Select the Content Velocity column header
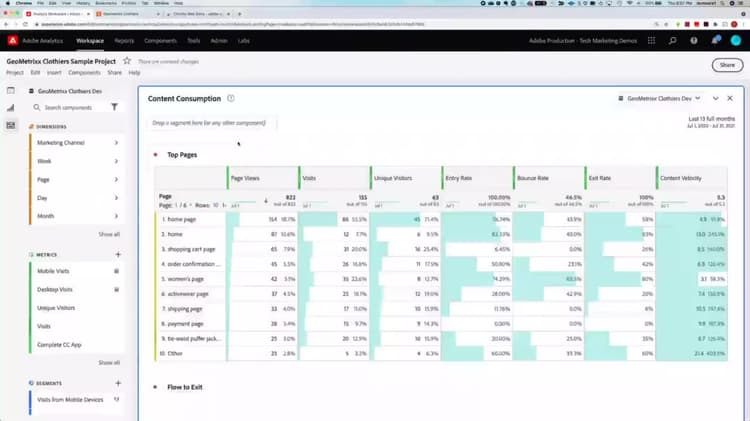 pos(692,178)
